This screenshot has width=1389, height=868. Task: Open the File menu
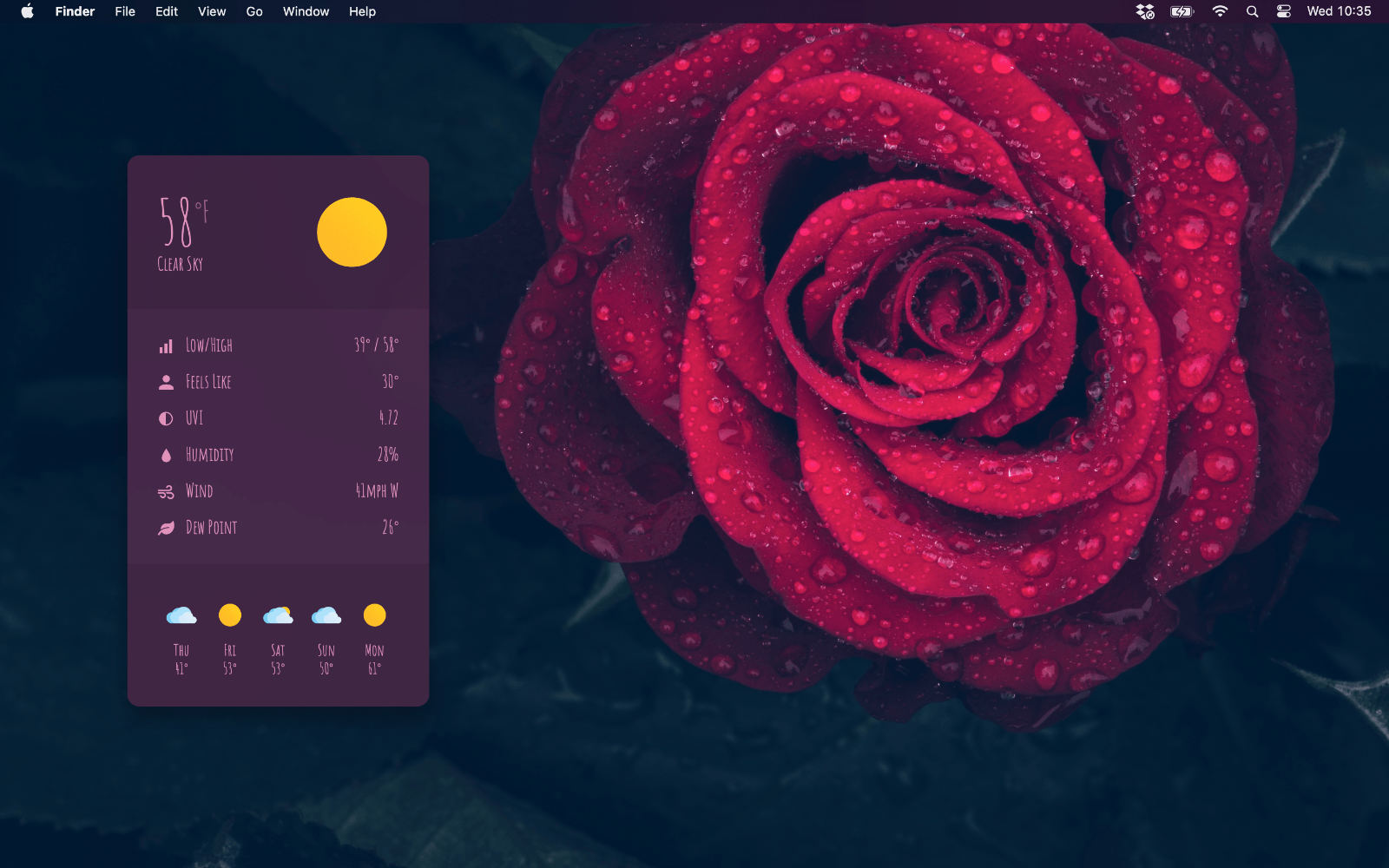tap(125, 11)
